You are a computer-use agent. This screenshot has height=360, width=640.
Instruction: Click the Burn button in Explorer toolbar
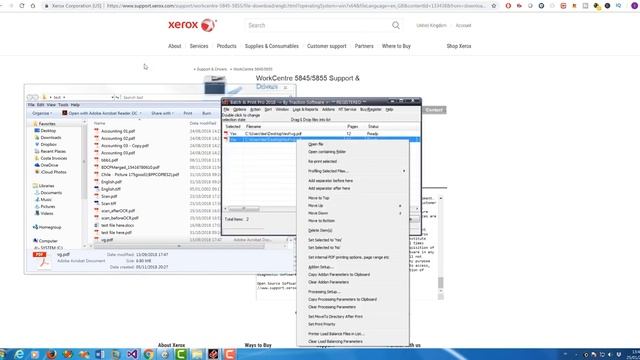(207, 113)
